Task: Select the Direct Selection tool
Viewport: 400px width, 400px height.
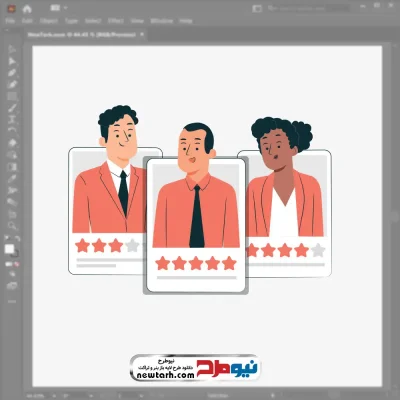Action: pos(12,61)
